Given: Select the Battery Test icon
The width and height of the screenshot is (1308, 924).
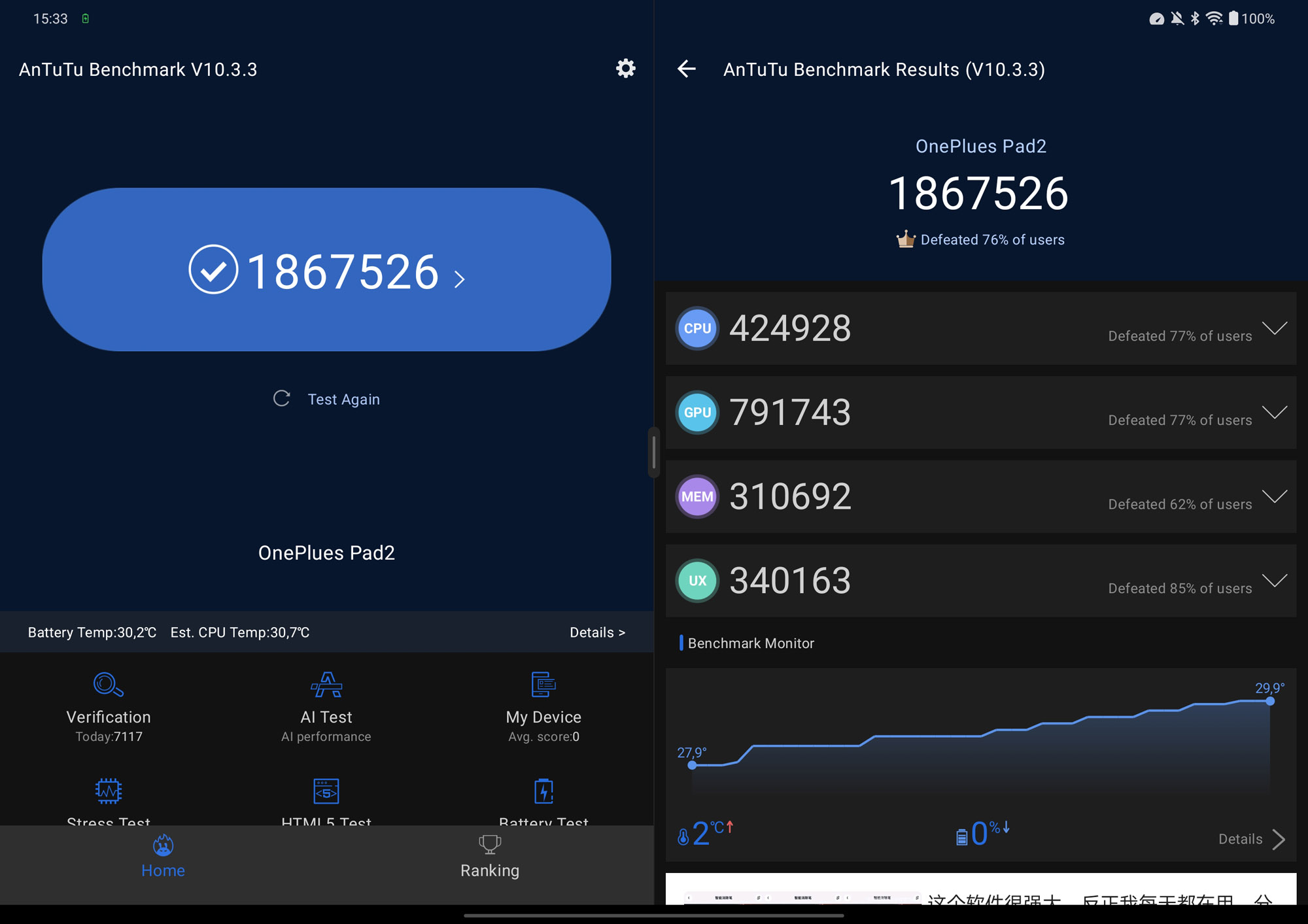Looking at the screenshot, I should click(543, 791).
